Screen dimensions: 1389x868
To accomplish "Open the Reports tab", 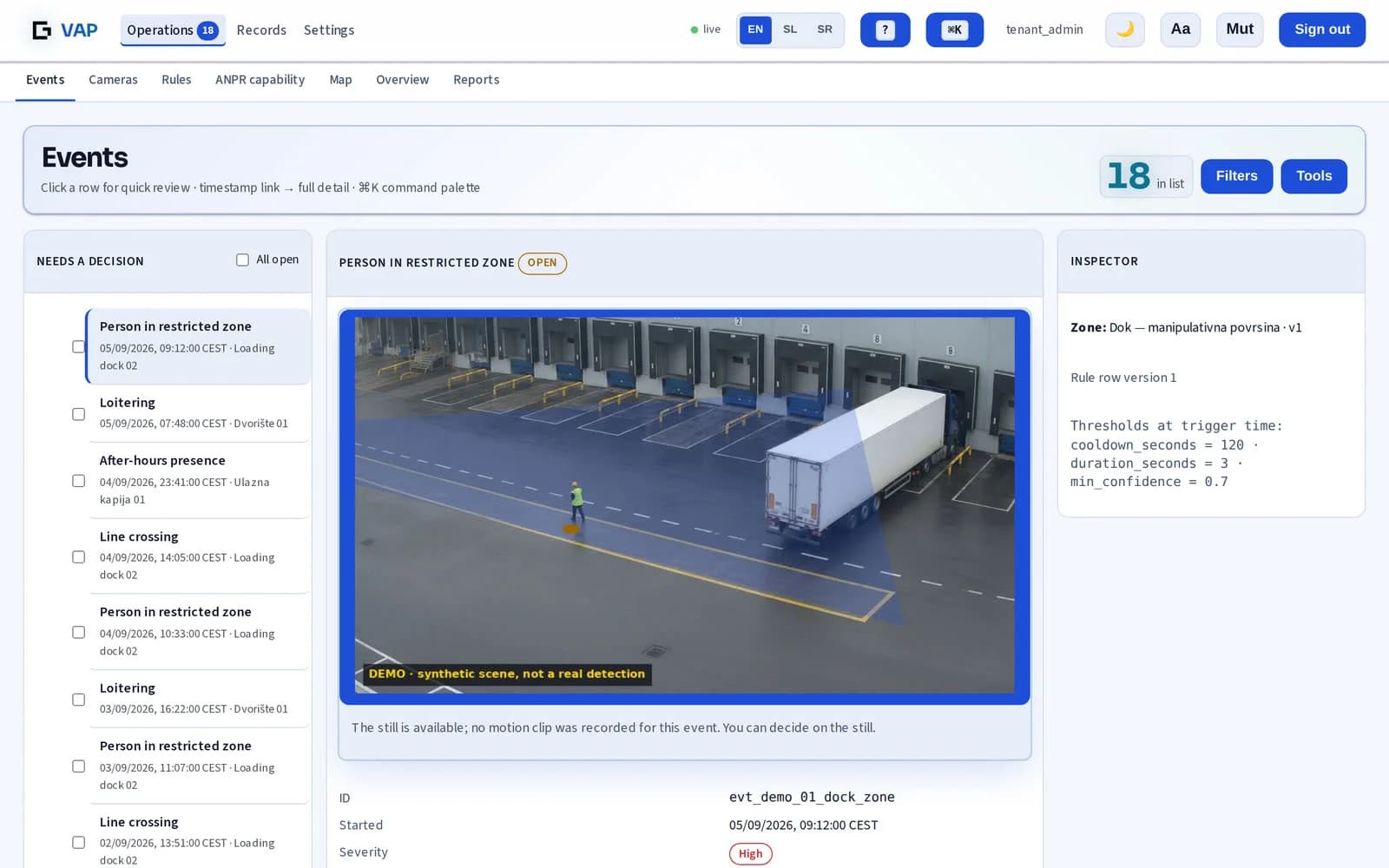I will coord(476,80).
